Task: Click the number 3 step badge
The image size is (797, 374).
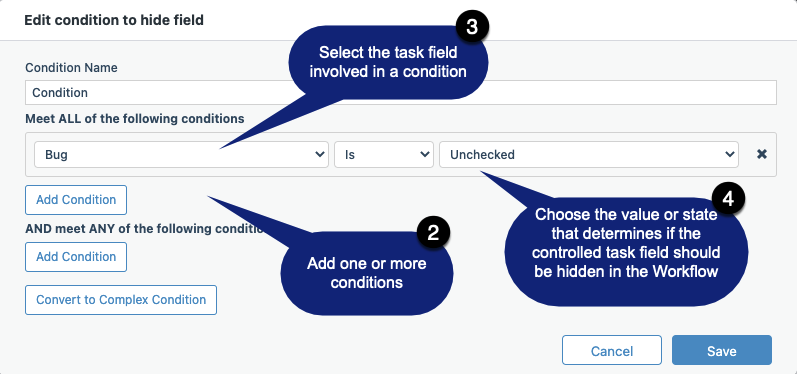Action: coord(472,27)
